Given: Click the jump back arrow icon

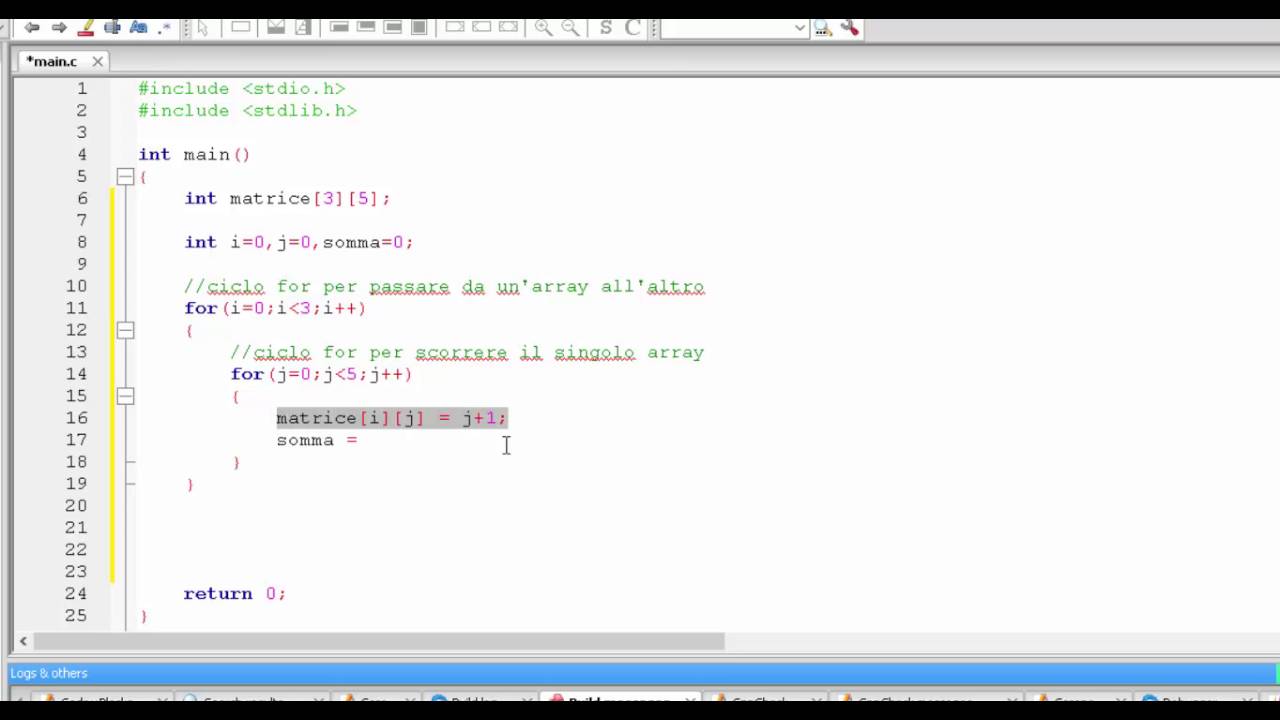Looking at the screenshot, I should point(32,28).
